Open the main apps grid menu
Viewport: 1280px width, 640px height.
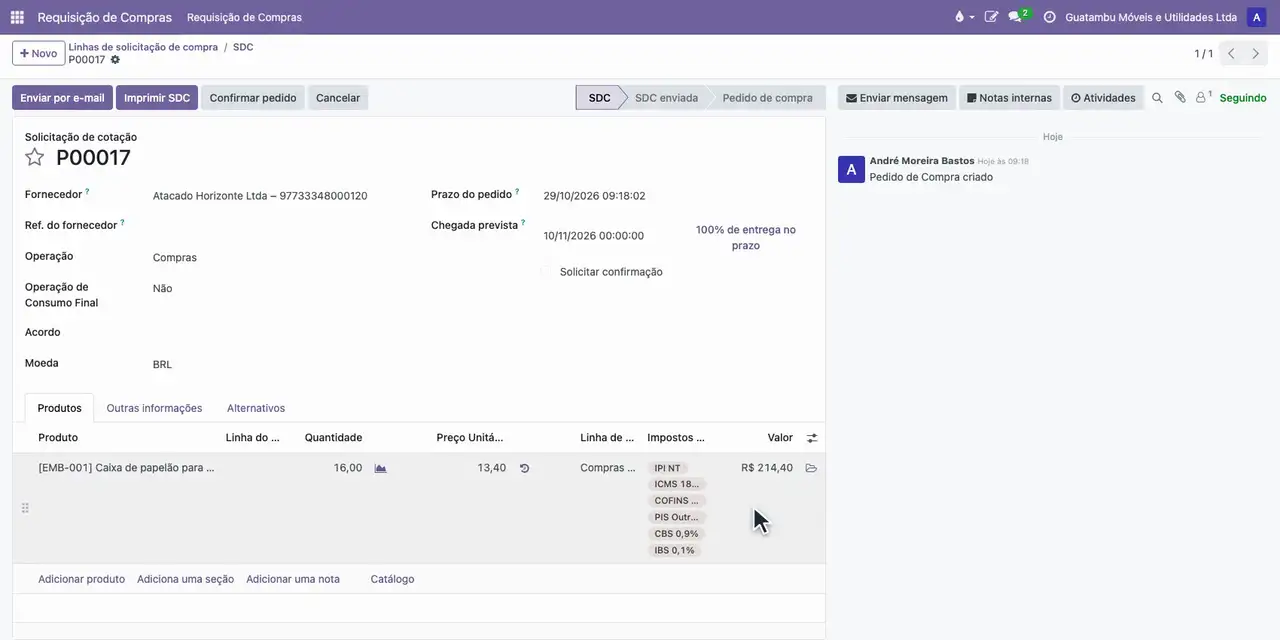[17, 17]
